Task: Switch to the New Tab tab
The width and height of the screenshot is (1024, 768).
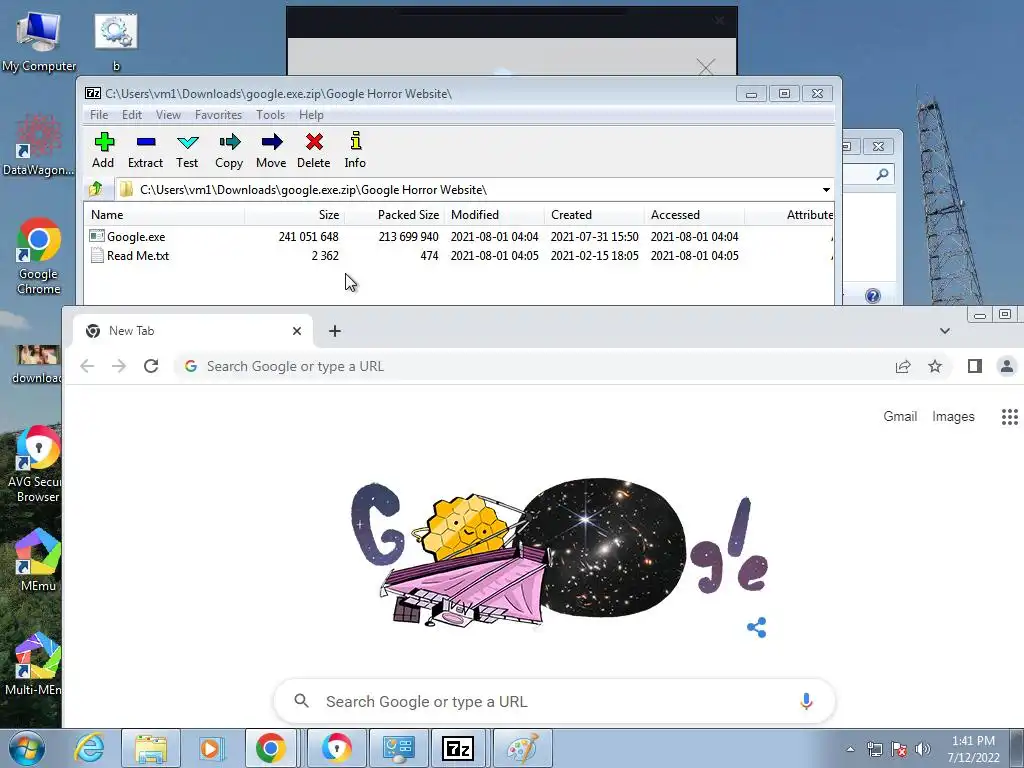Action: click(x=193, y=331)
